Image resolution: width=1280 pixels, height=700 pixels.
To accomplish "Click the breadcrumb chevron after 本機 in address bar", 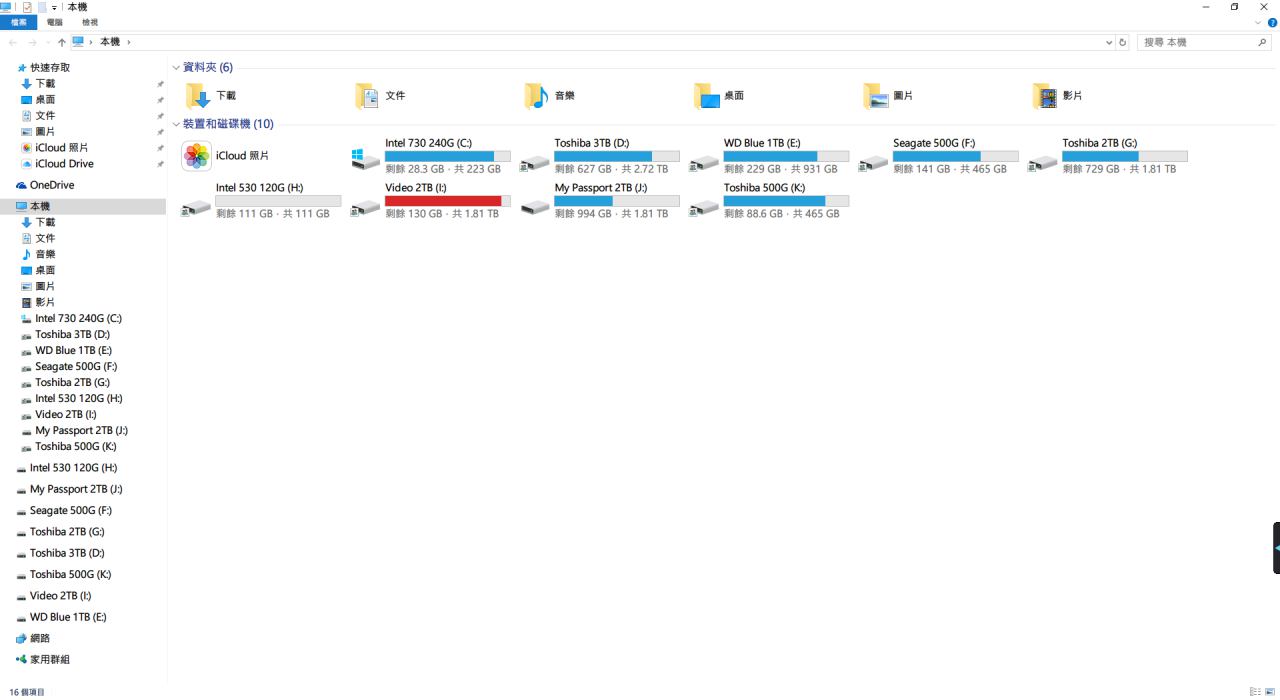I will pos(128,42).
